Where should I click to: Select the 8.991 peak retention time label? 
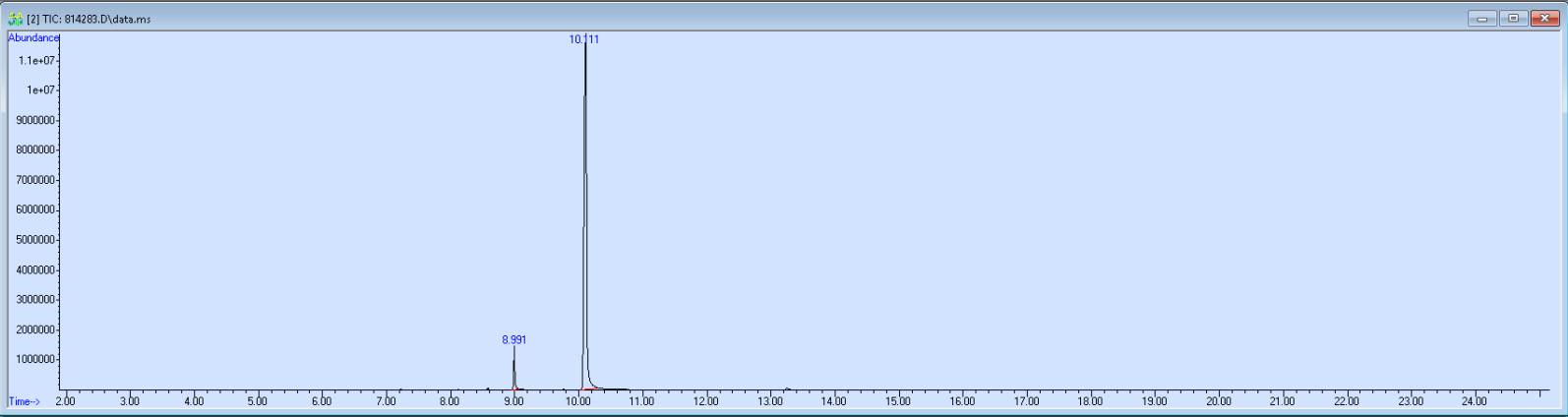pos(513,339)
